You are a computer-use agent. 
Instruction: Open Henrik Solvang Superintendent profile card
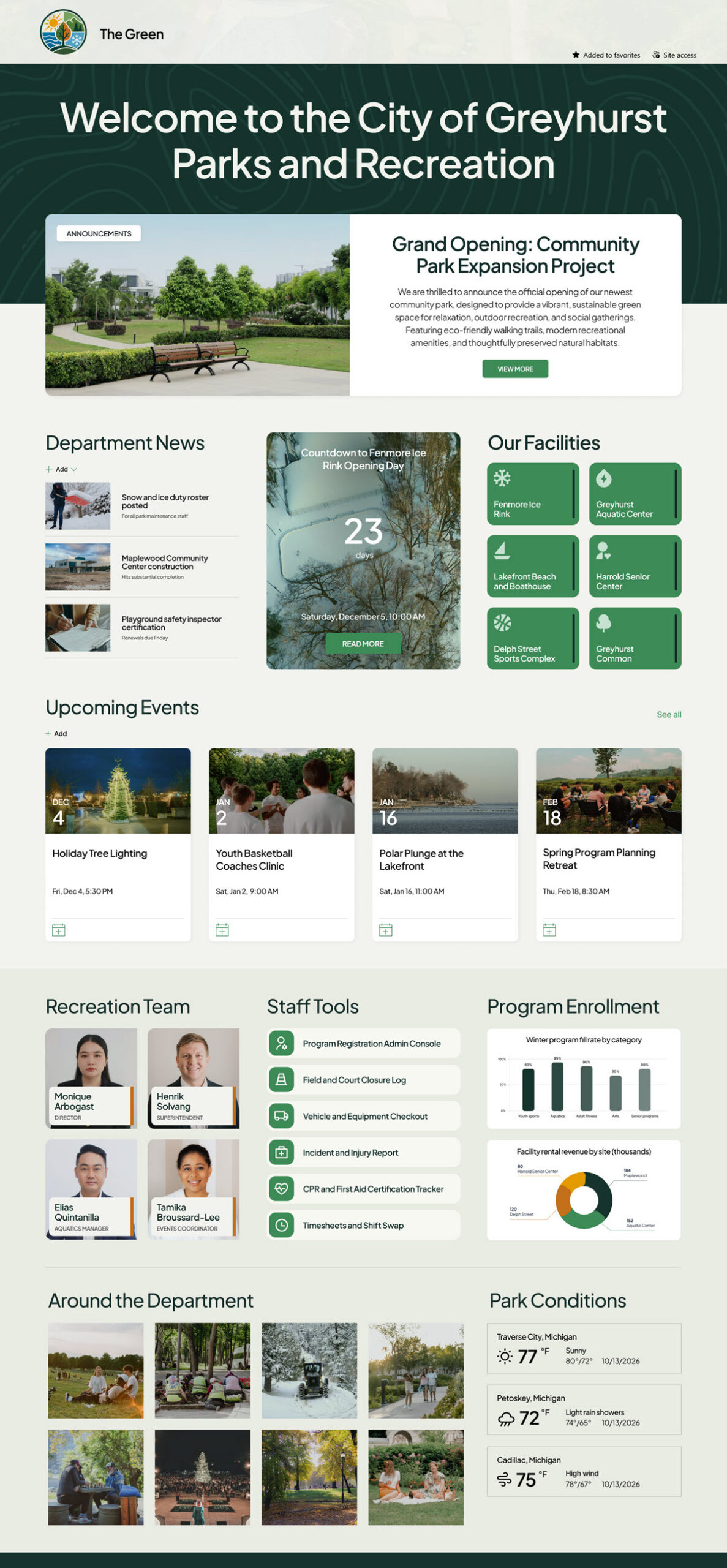[x=194, y=1078]
